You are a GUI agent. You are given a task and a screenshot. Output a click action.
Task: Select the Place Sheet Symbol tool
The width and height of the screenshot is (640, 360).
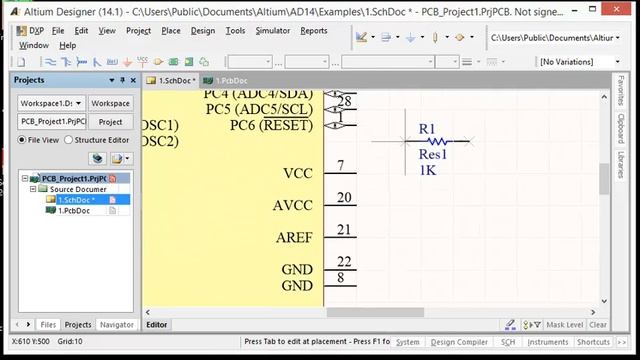173,62
